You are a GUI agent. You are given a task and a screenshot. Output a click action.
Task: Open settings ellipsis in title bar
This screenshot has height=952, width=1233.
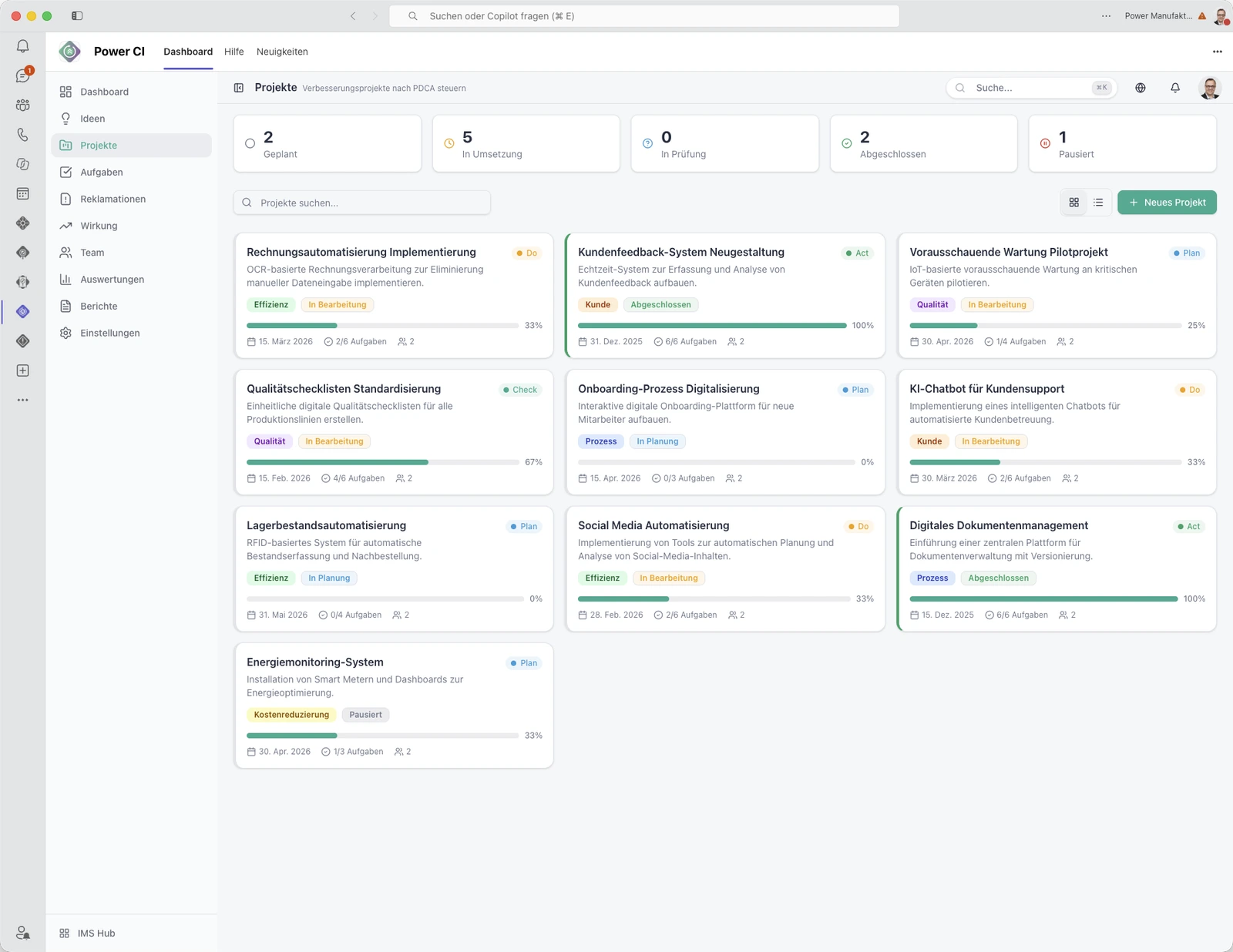pos(1107,15)
